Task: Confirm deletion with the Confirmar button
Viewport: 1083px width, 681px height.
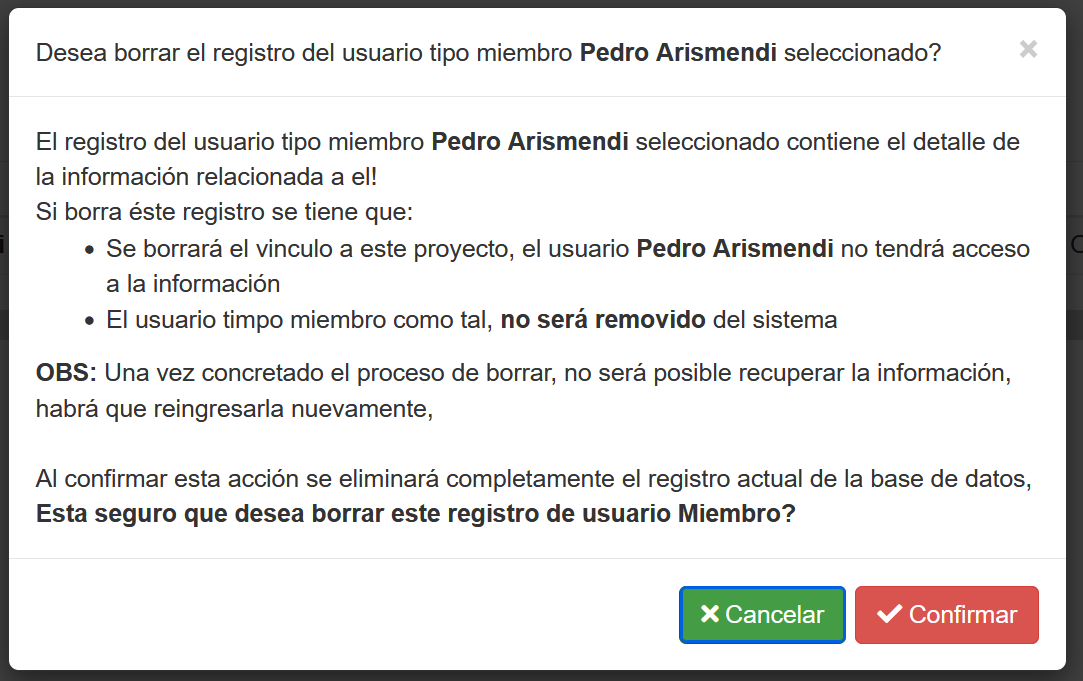Action: tap(946, 614)
